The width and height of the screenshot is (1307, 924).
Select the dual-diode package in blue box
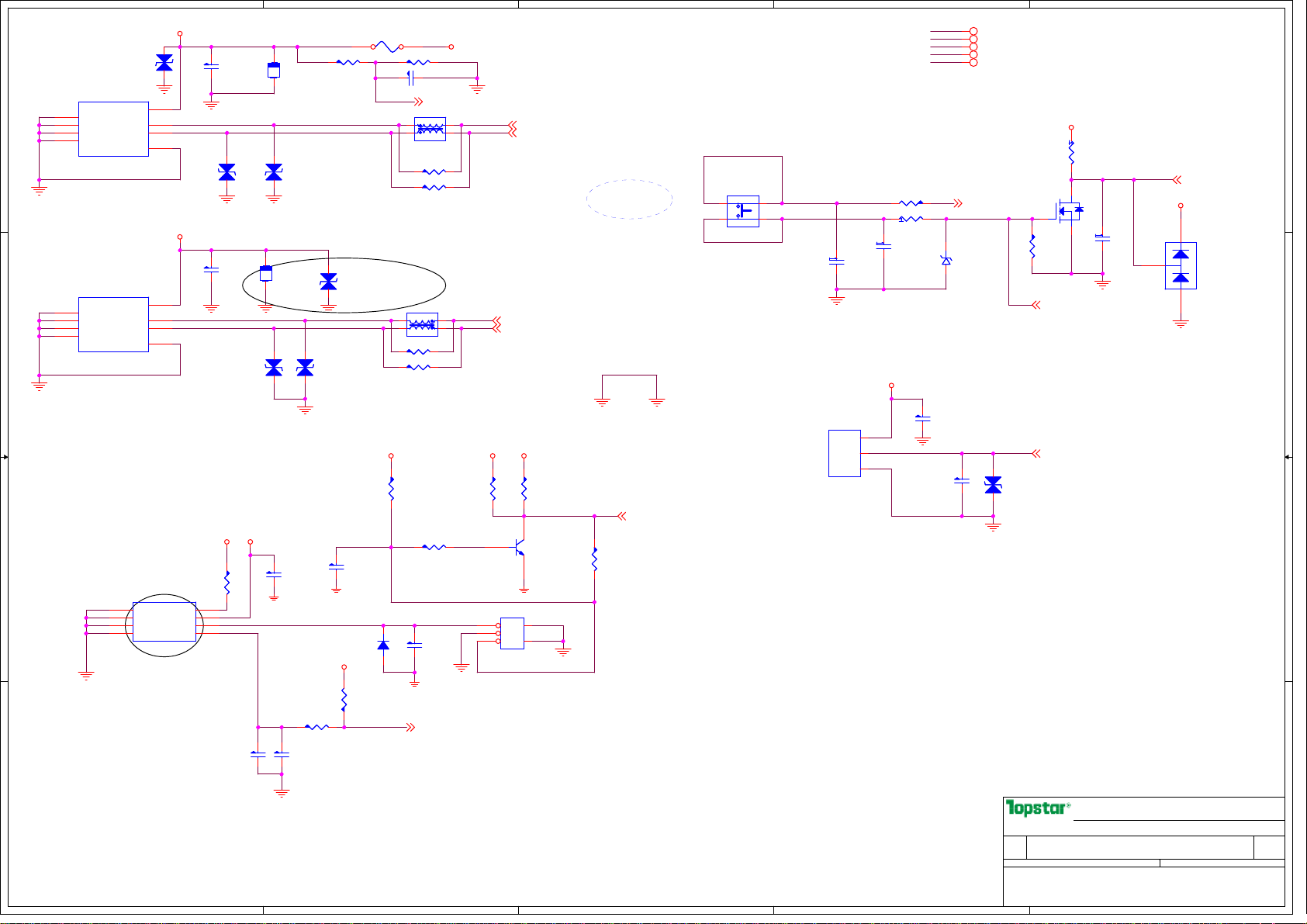pos(1181,265)
